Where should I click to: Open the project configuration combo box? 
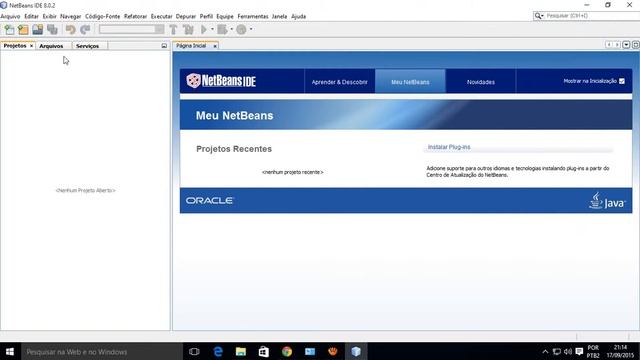click(x=131, y=29)
